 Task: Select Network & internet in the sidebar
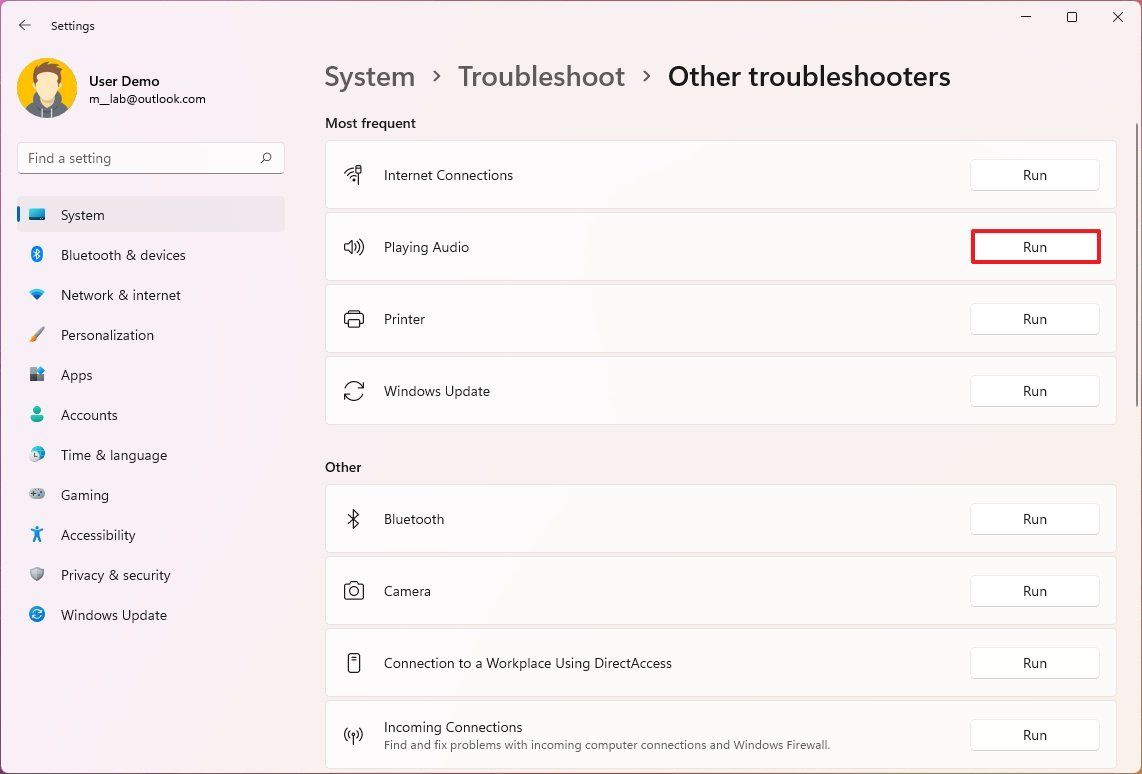click(x=120, y=294)
